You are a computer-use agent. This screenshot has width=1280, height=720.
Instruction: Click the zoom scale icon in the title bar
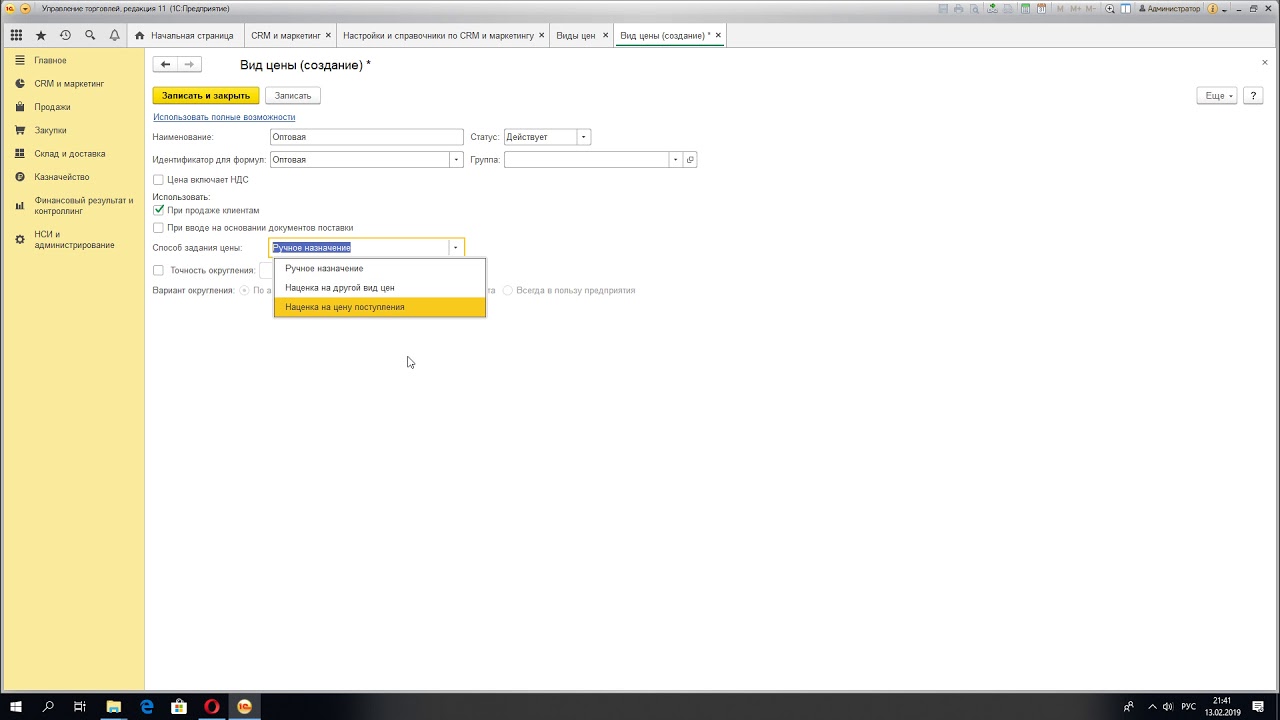(1110, 8)
